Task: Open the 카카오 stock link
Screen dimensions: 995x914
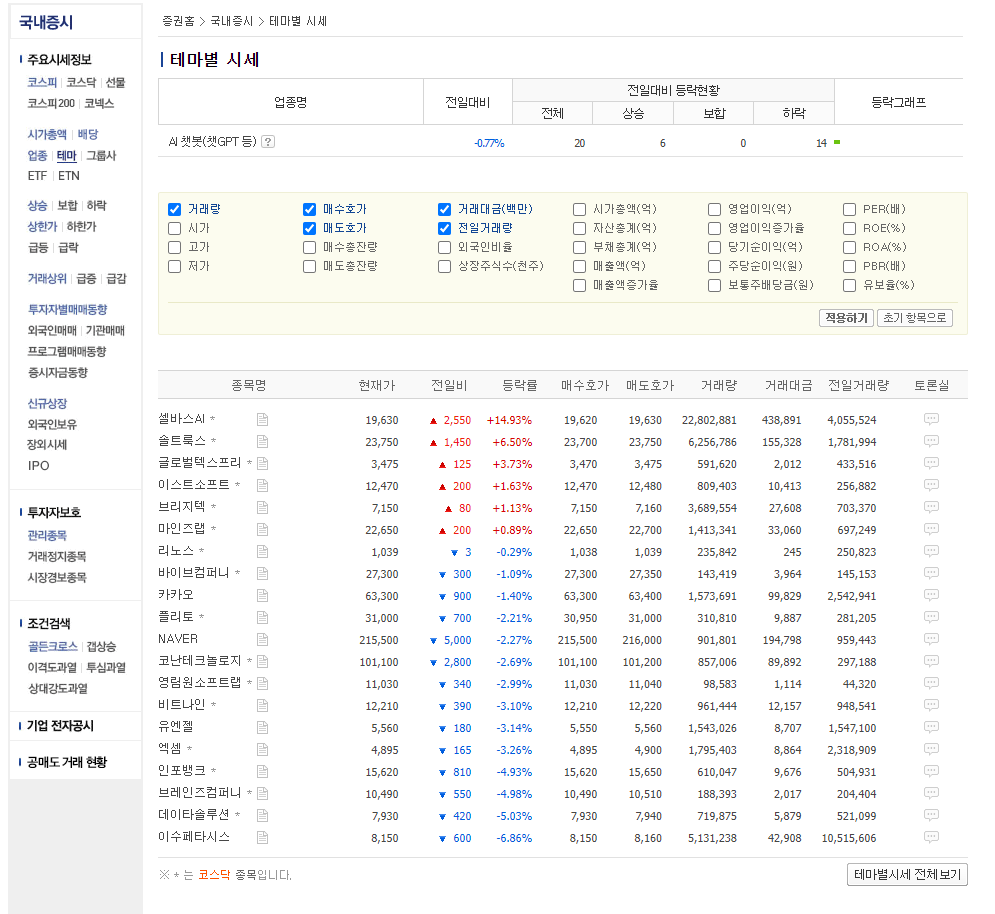Action: click(176, 595)
